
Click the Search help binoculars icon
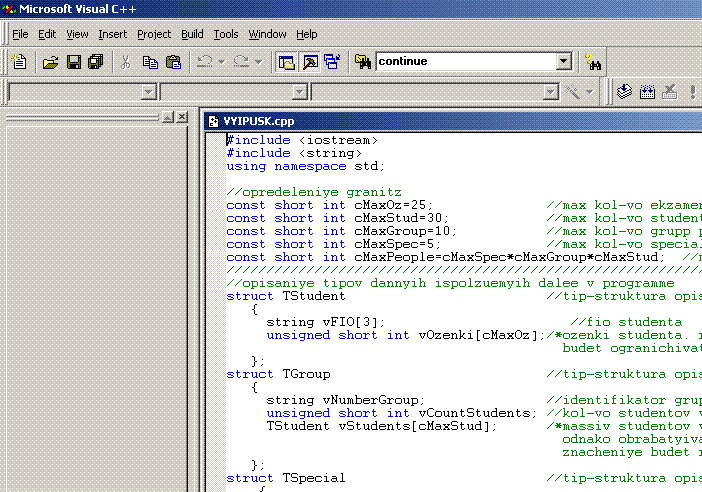(x=593, y=62)
